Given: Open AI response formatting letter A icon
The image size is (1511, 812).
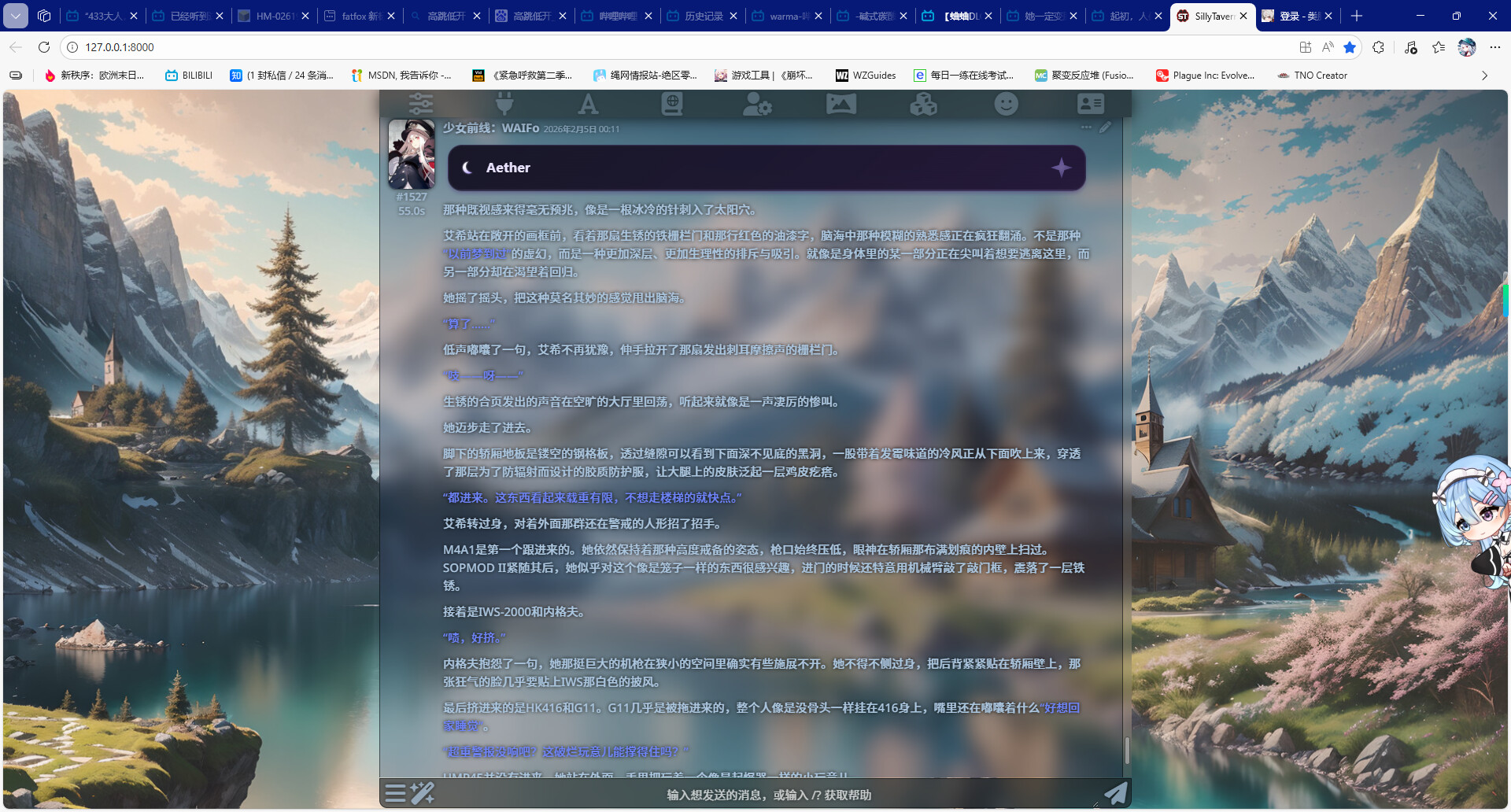Looking at the screenshot, I should click(588, 104).
